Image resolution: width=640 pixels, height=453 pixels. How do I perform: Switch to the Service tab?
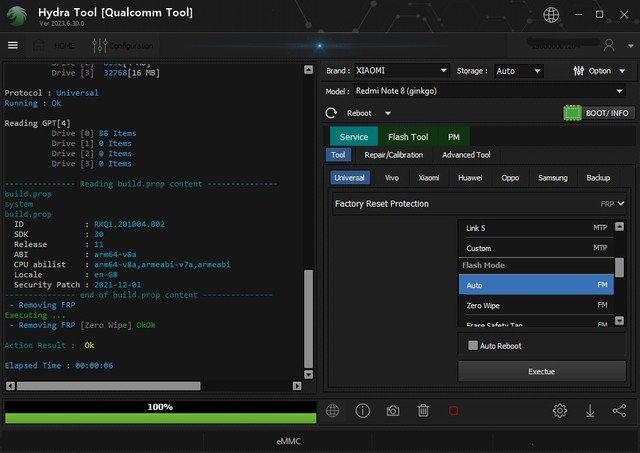coord(353,137)
